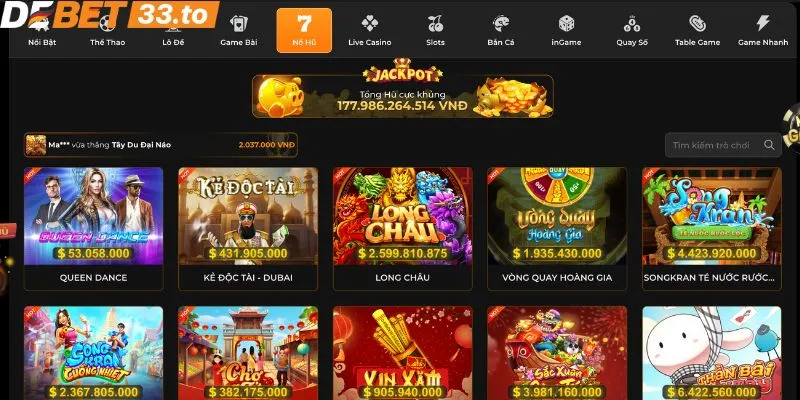Select the Quay Số lottery balls icon

632,23
